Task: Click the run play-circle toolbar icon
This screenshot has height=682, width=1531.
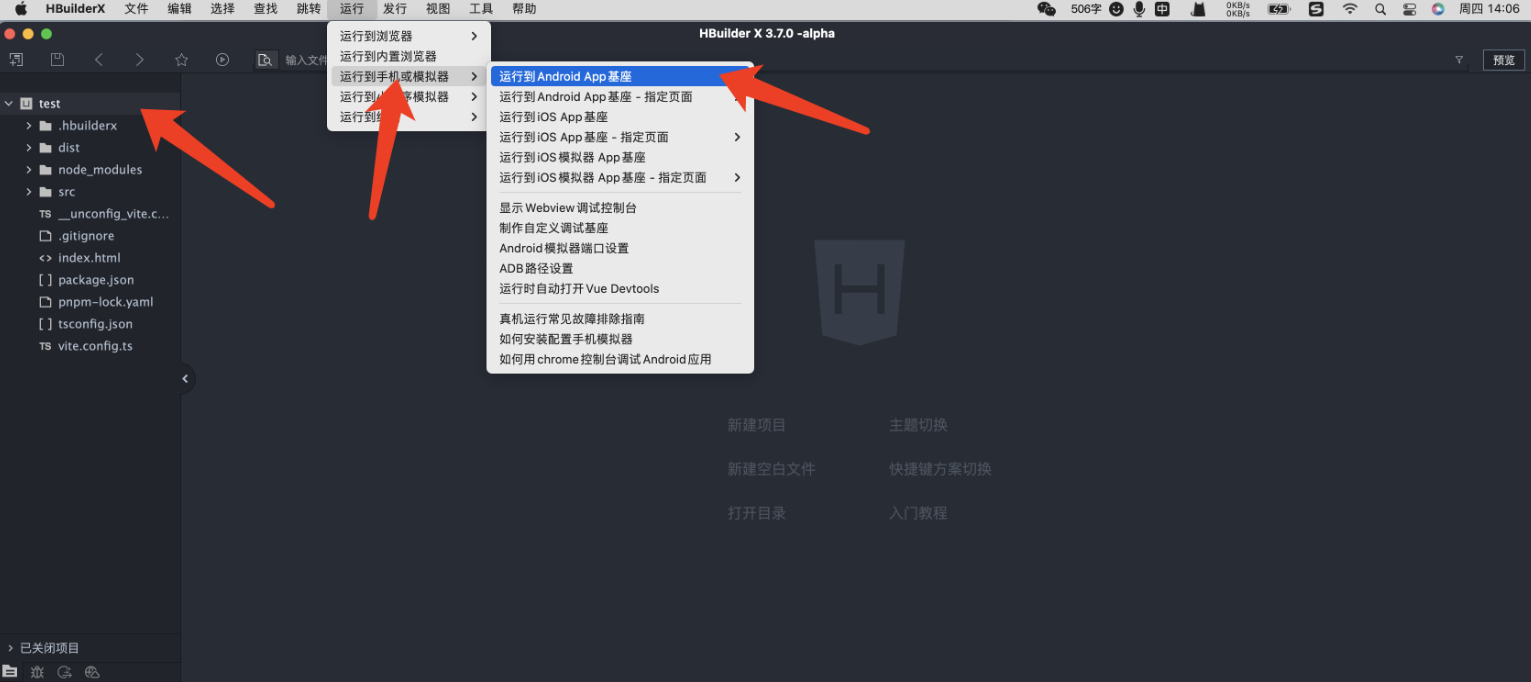Action: (222, 60)
